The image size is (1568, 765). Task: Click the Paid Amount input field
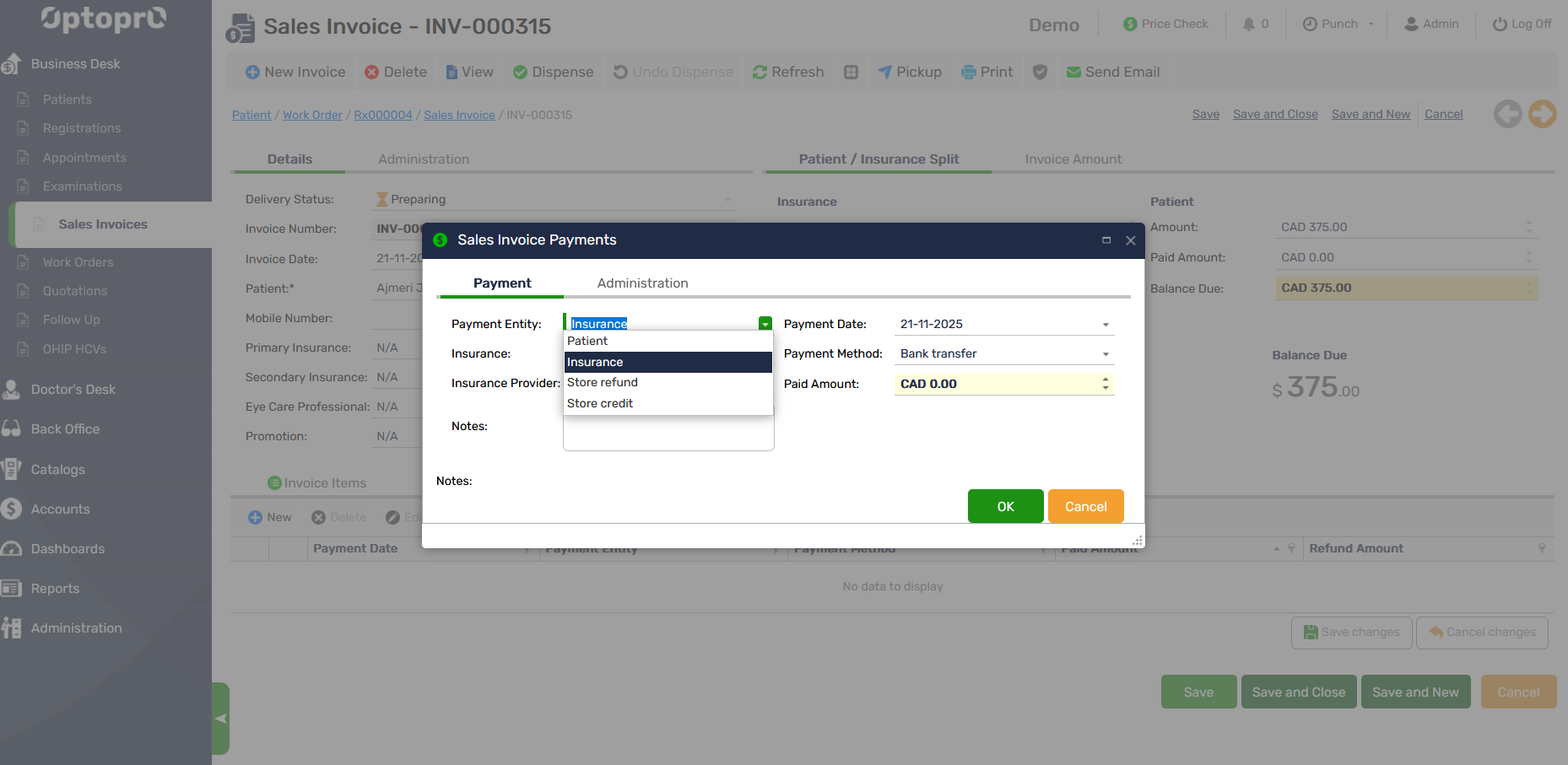click(996, 385)
